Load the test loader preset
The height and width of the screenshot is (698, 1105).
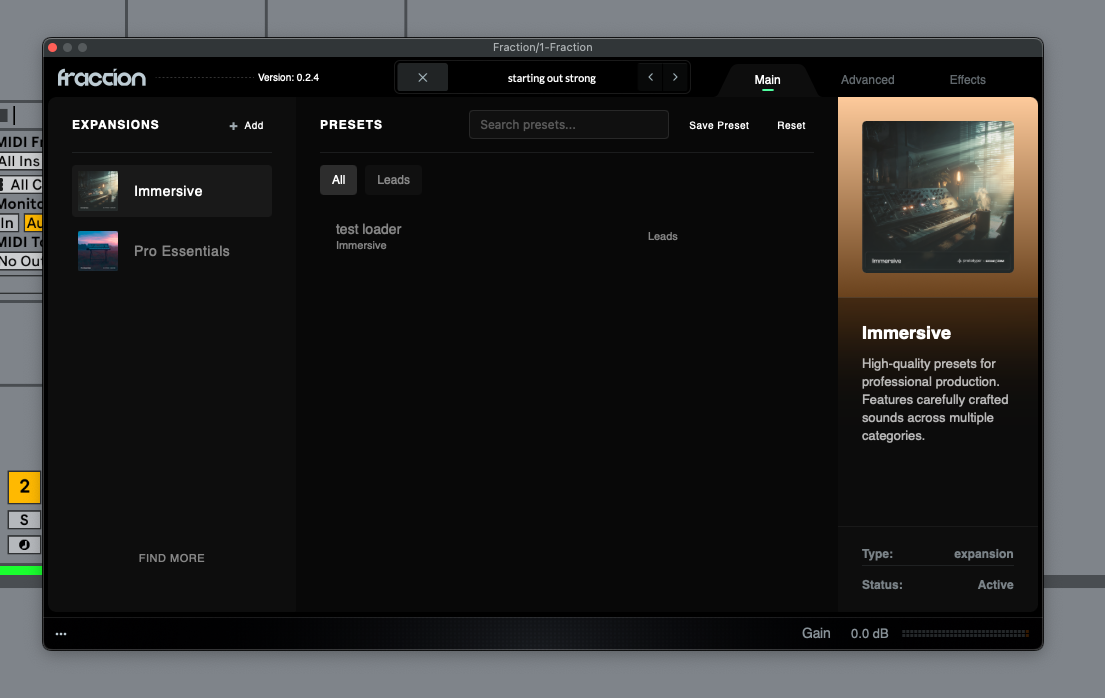coord(567,236)
